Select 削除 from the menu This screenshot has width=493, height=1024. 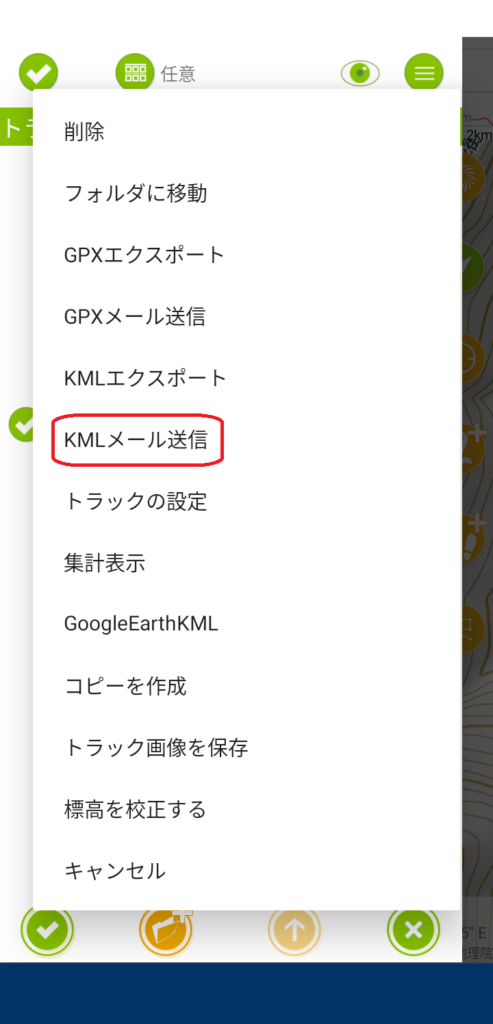coord(247,133)
